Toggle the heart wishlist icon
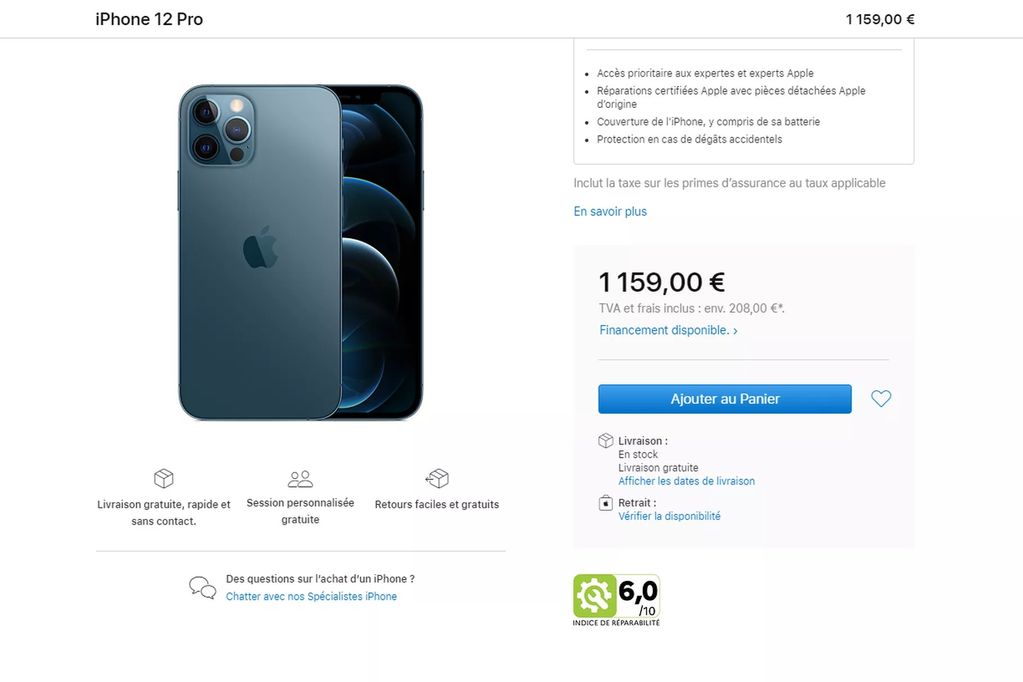 tap(881, 398)
